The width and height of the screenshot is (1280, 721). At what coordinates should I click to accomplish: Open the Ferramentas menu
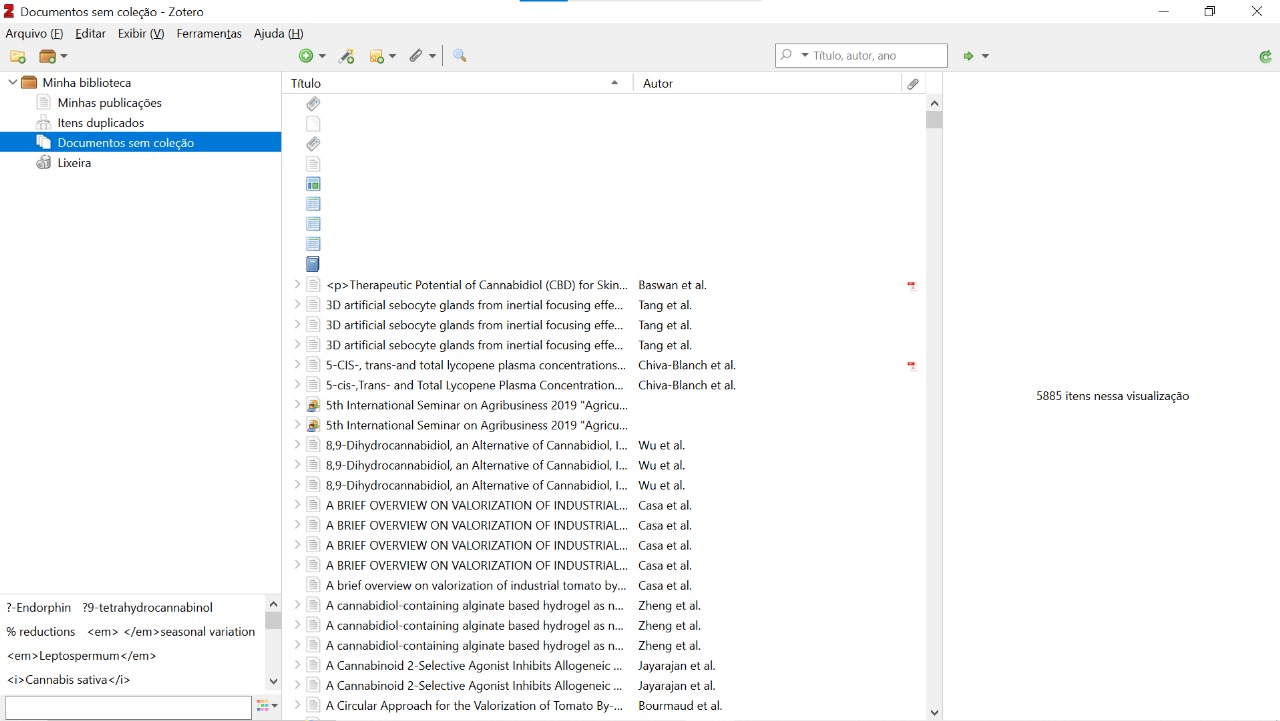click(x=209, y=34)
